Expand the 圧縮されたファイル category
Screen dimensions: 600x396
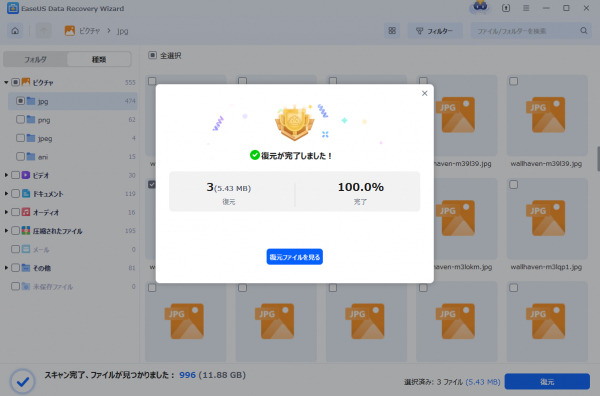6,231
